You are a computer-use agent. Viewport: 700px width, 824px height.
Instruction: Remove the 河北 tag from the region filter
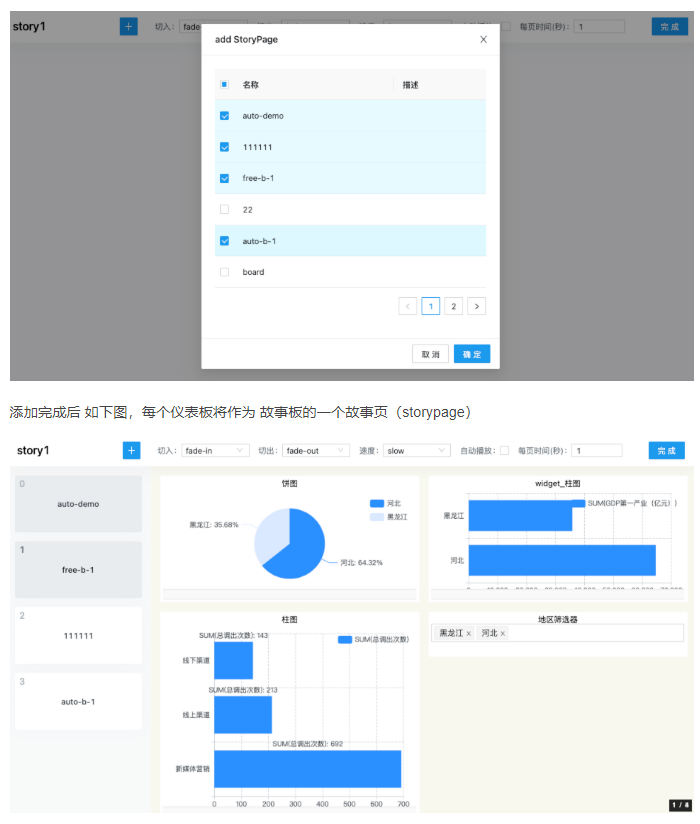pyautogui.click(x=503, y=633)
